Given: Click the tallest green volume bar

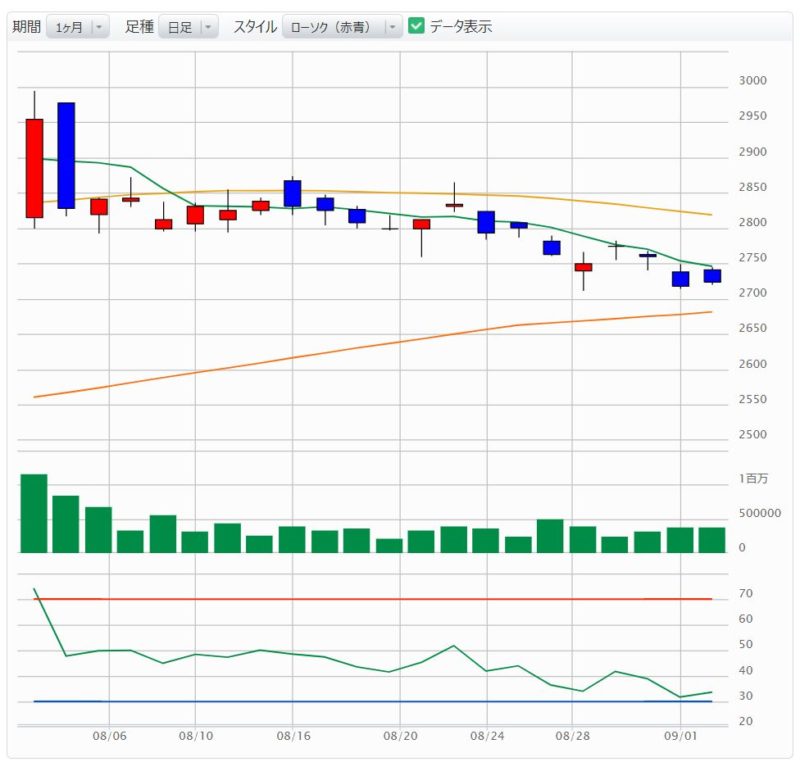Looking at the screenshot, I should tap(34, 513).
